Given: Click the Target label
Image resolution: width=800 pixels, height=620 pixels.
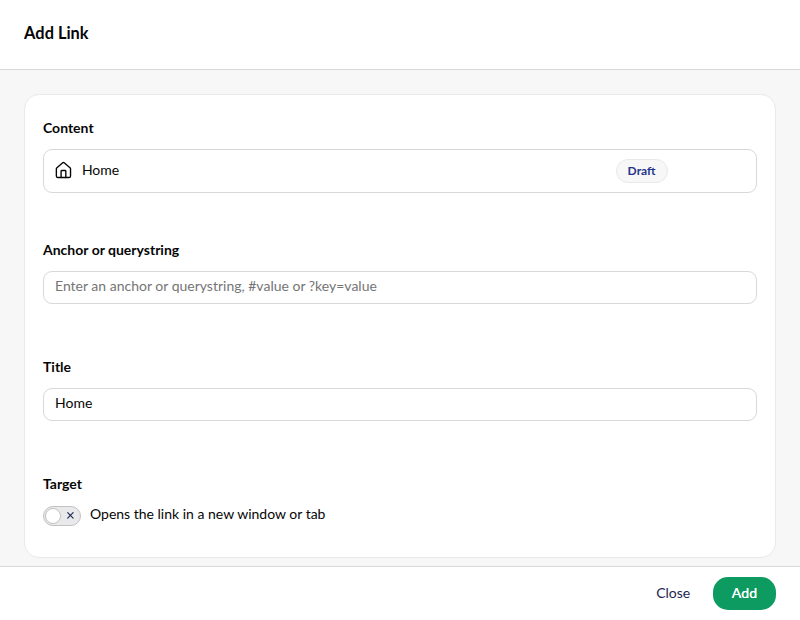Looking at the screenshot, I should click(x=62, y=484).
